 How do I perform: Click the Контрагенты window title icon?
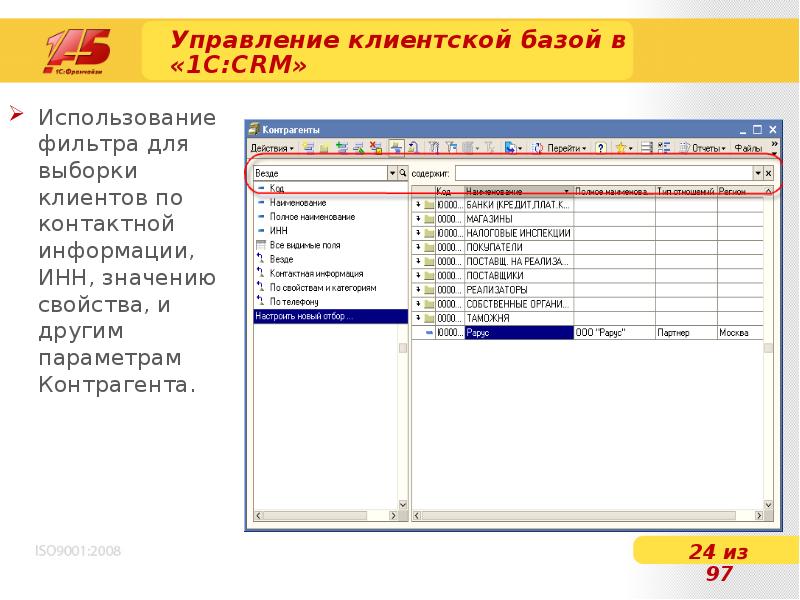point(253,129)
